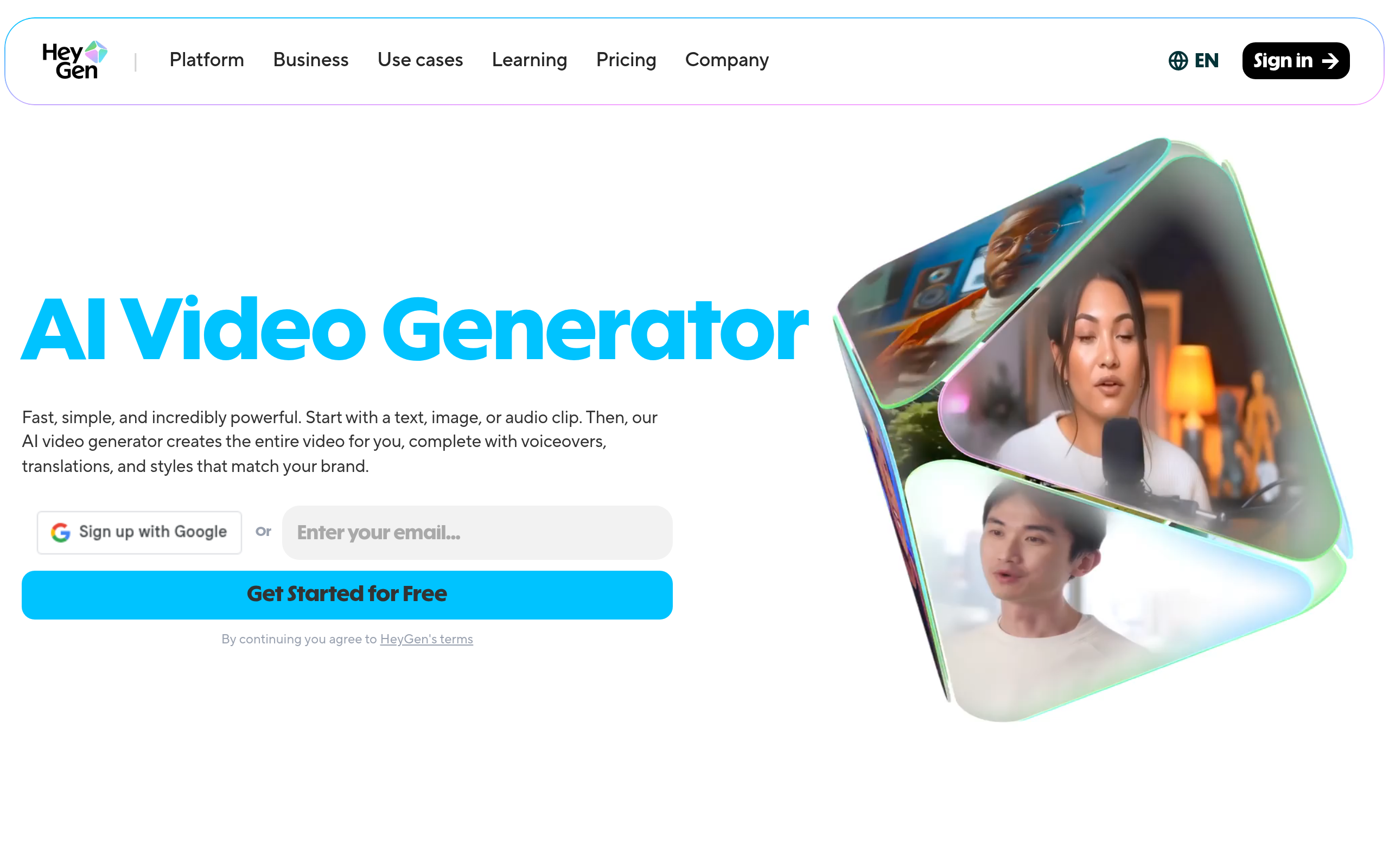The image size is (1389, 868).
Task: Focus the Enter your email field
Action: point(477,532)
